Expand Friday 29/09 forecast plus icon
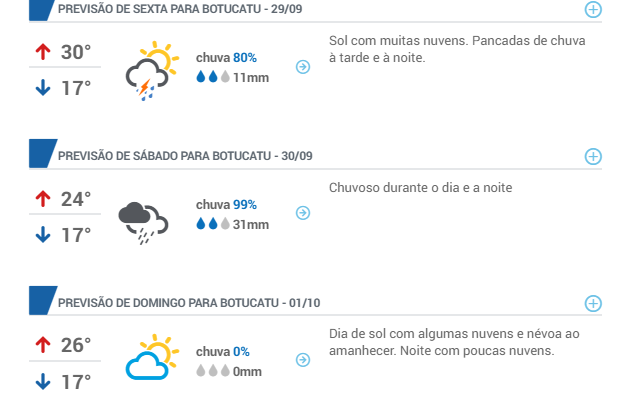This screenshot has width=624, height=412. (593, 10)
